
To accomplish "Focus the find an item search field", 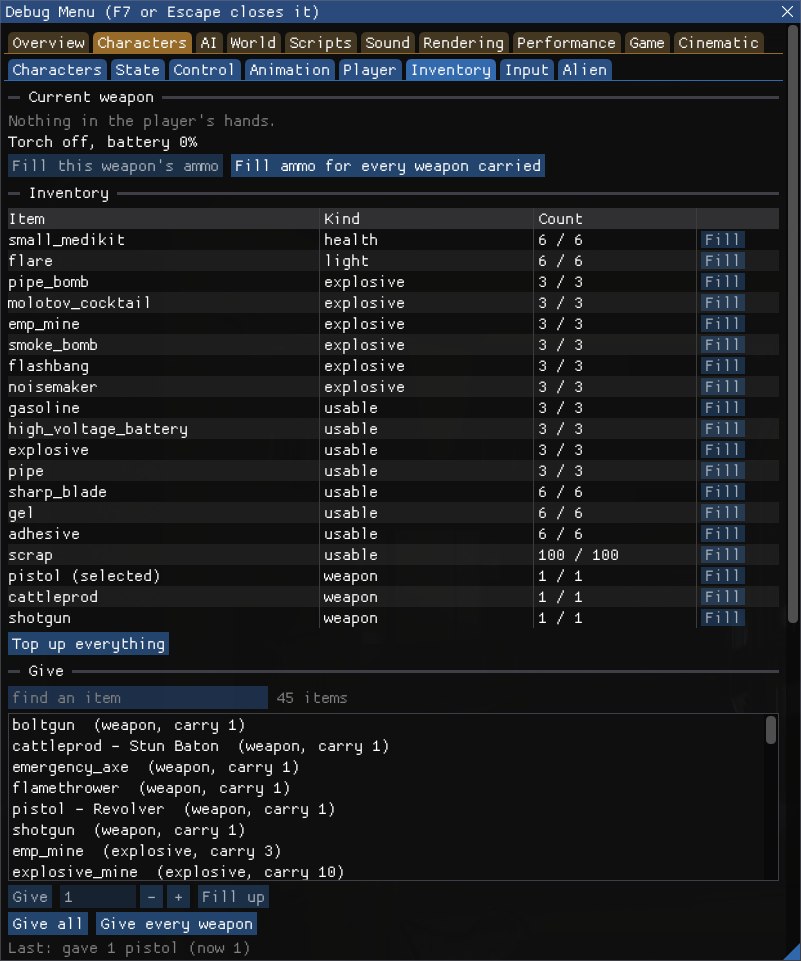I will tap(138, 698).
